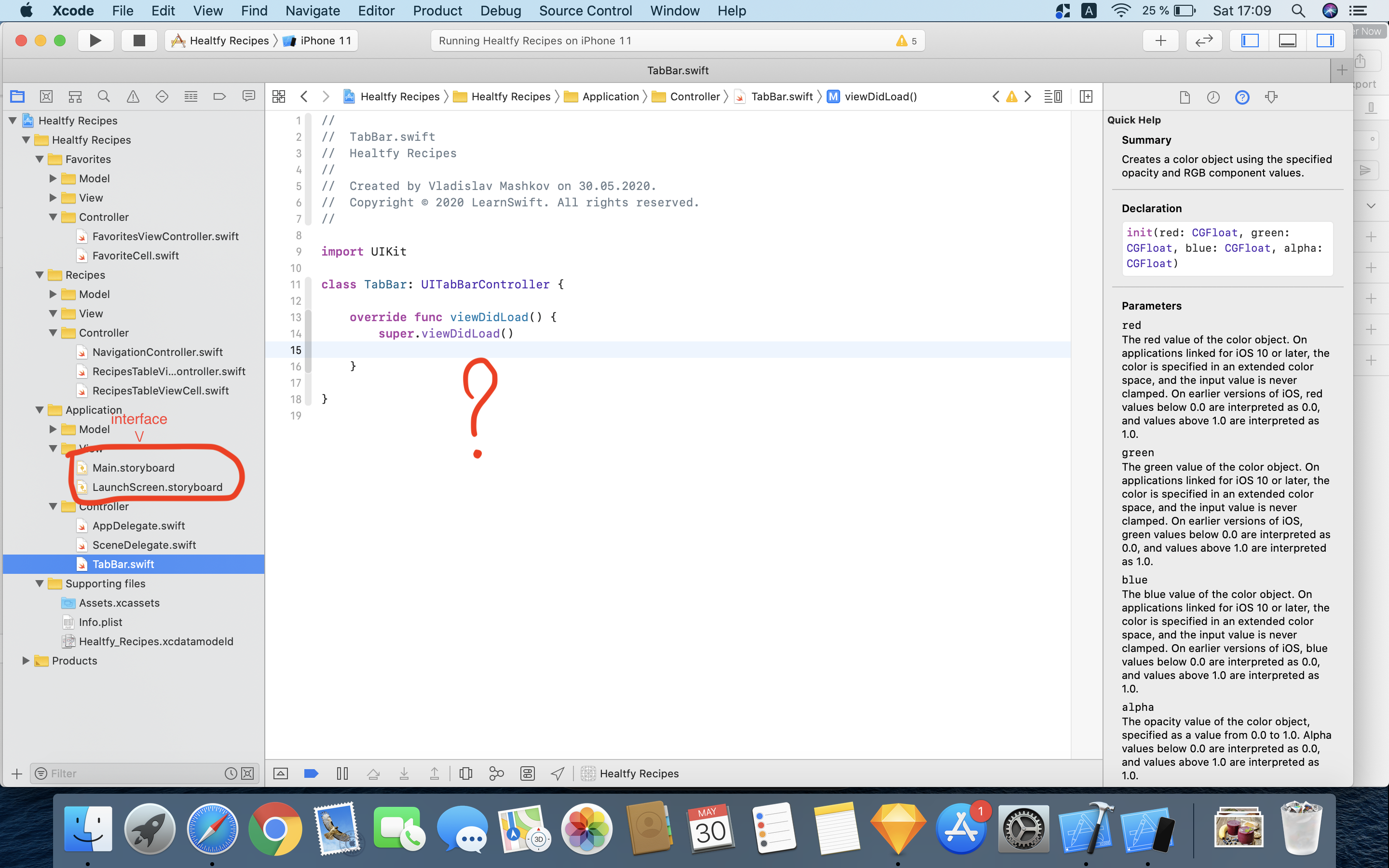Viewport: 1389px width, 868px height.
Task: Select the Quick Help inspector
Action: coord(1242,97)
